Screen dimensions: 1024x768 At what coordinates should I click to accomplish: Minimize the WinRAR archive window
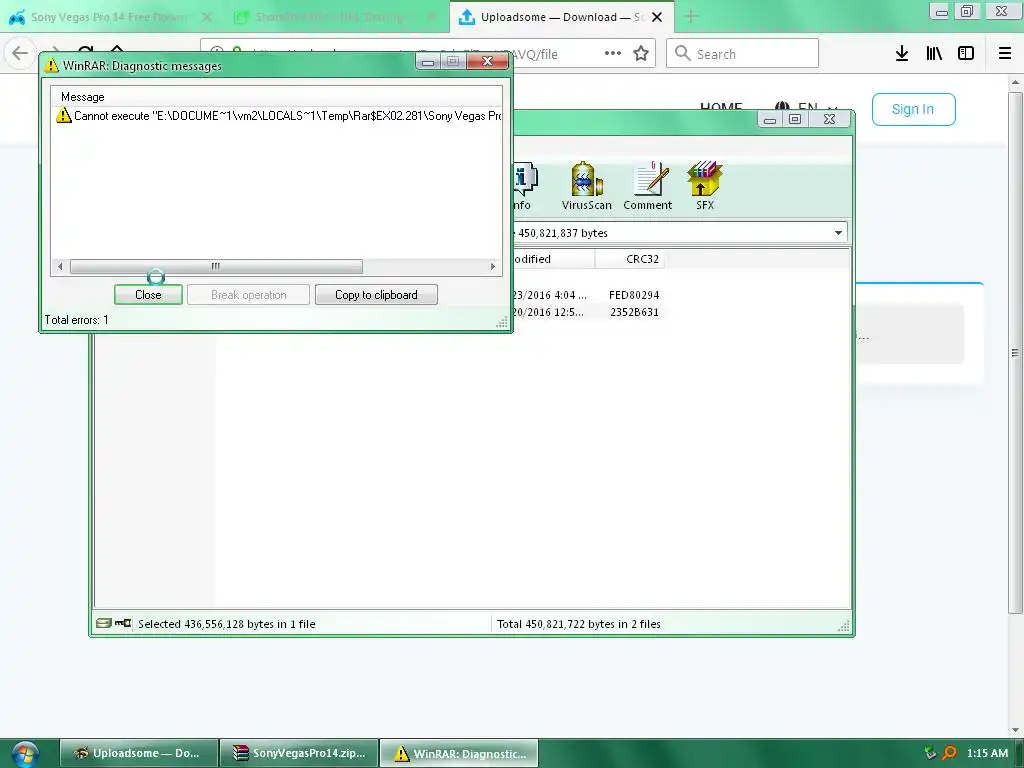[x=770, y=119]
